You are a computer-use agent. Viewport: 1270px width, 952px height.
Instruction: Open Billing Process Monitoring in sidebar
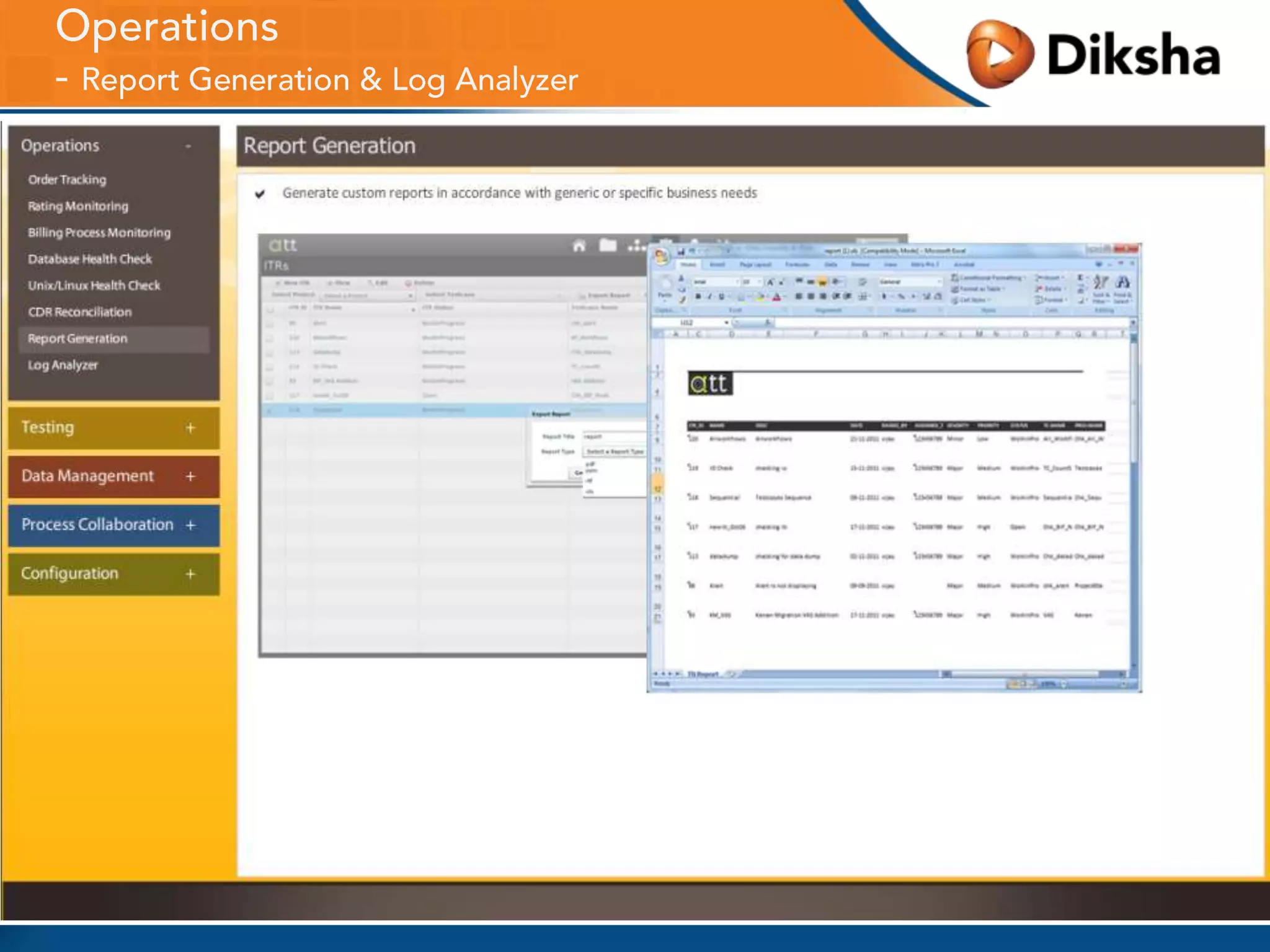click(x=99, y=233)
